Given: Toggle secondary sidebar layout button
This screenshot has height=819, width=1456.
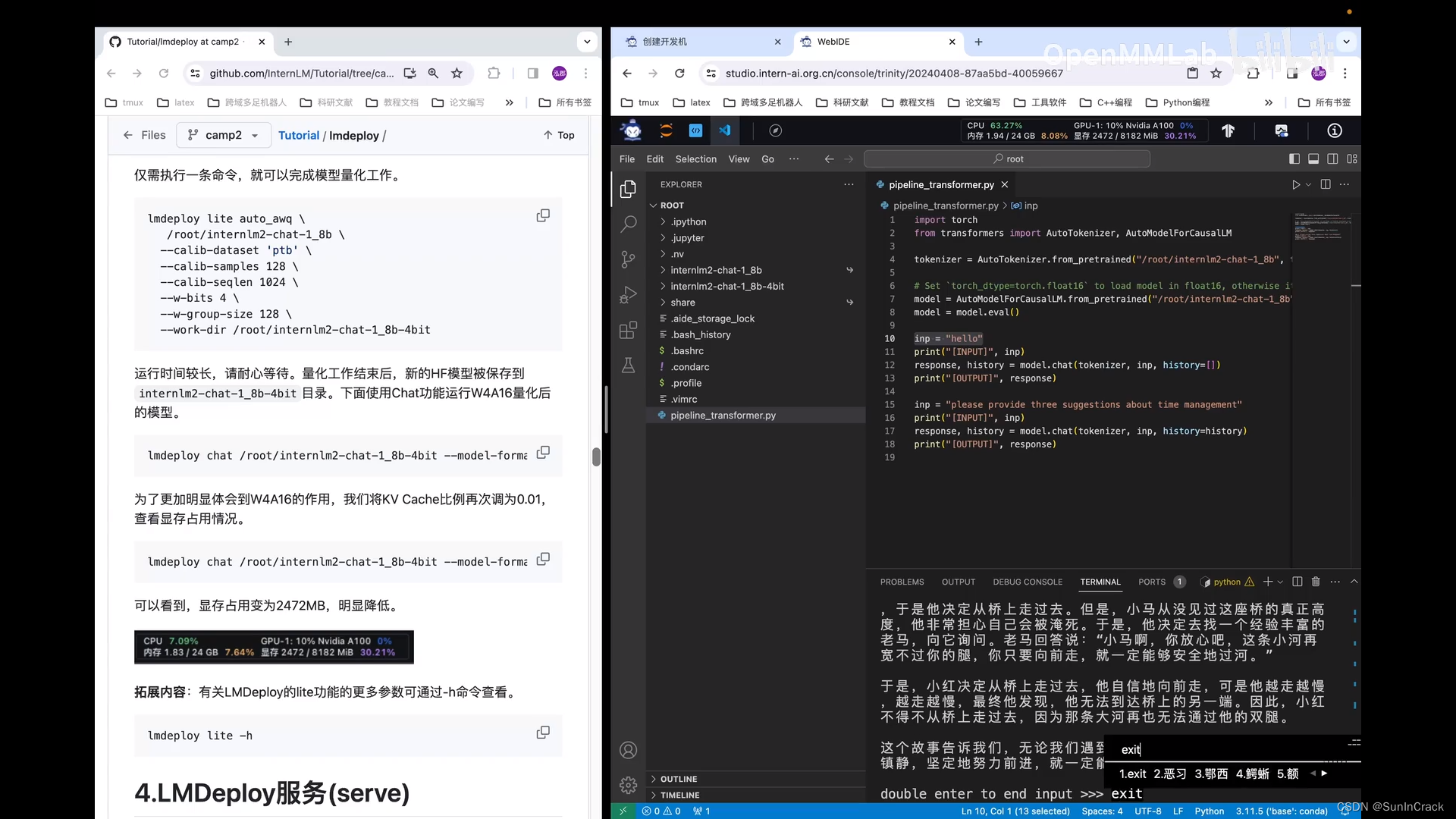Looking at the screenshot, I should tap(1332, 159).
